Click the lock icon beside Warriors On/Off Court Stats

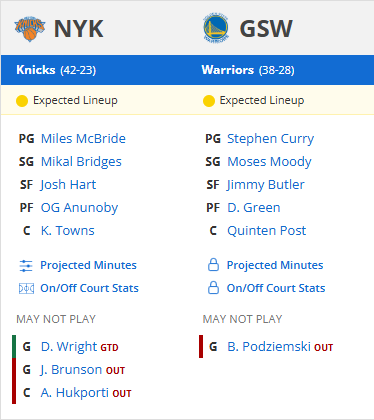[213, 288]
